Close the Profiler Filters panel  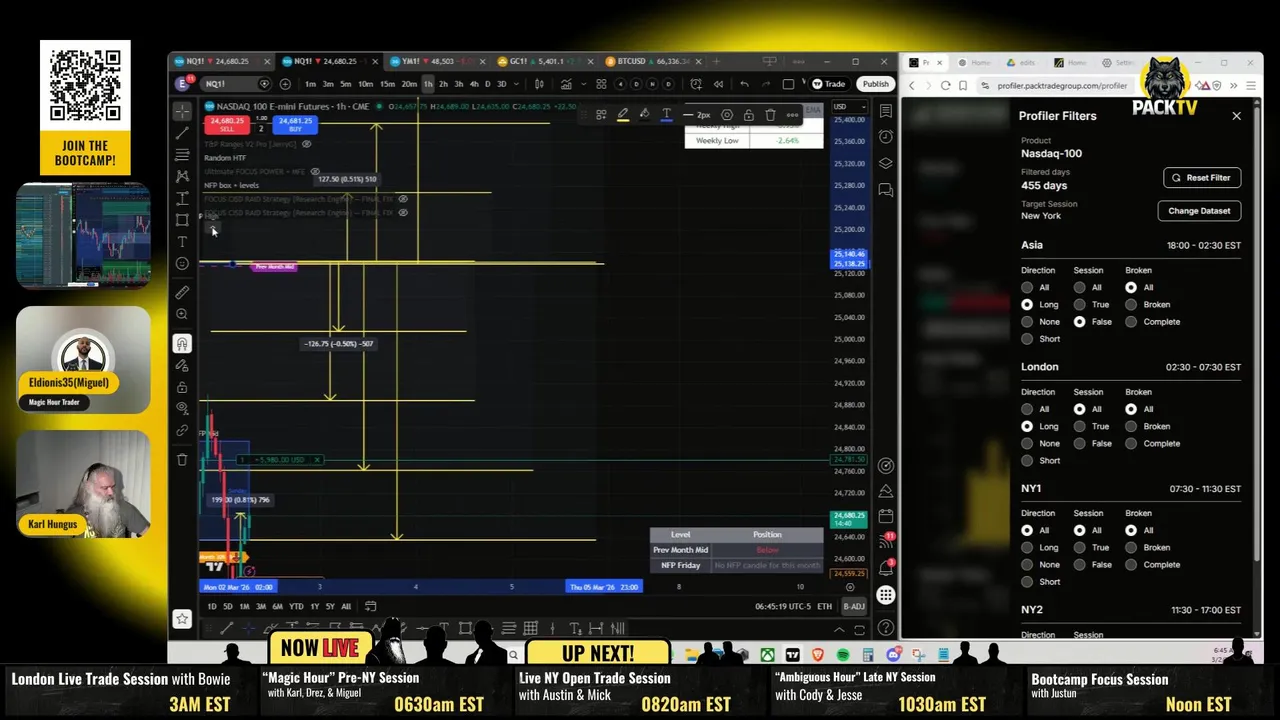click(1236, 116)
